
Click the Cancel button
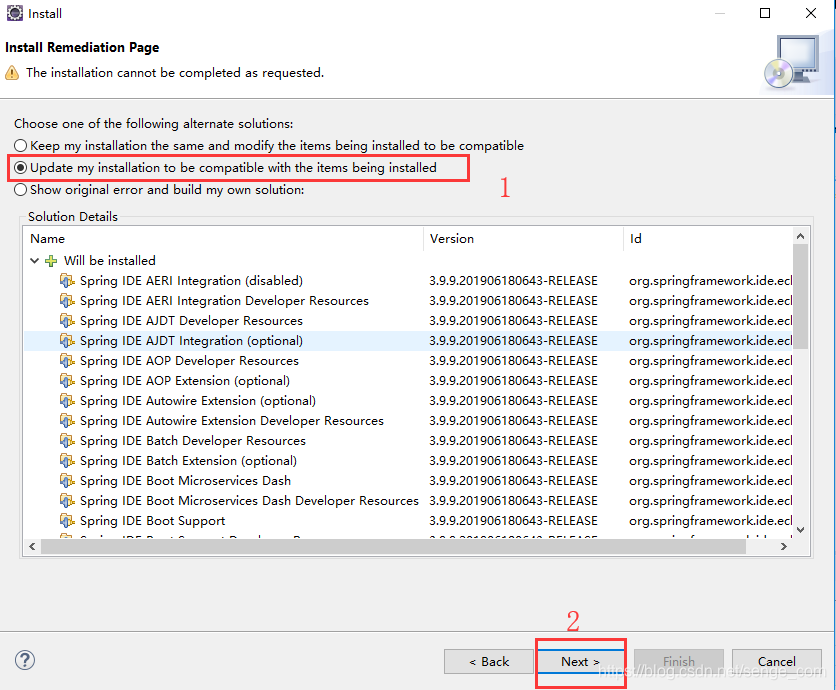776,662
